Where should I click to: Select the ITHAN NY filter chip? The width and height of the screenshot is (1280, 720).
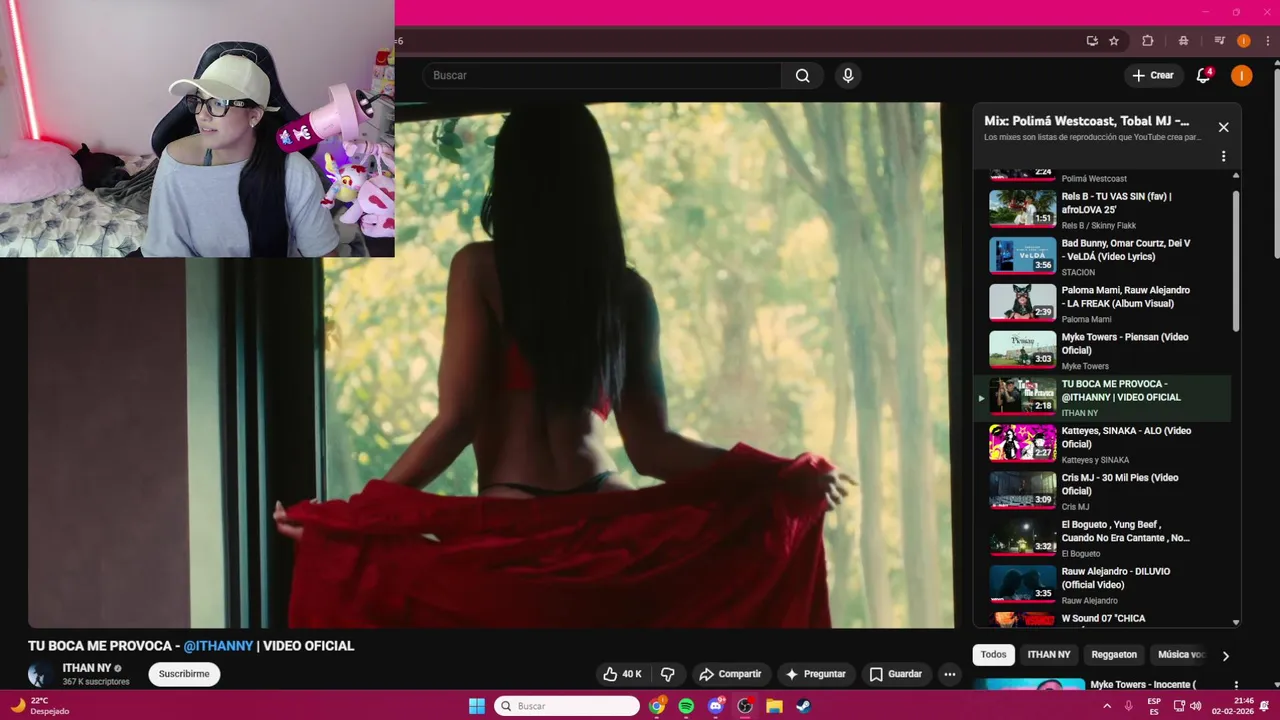(x=1049, y=655)
